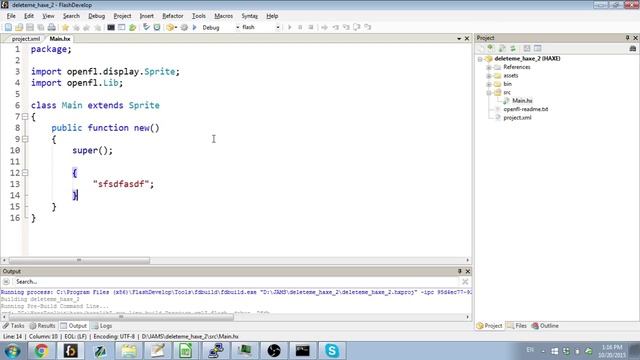Click the green Refresh icon in Project panel
Image resolution: width=640 pixels, height=360 pixels.
click(x=513, y=48)
